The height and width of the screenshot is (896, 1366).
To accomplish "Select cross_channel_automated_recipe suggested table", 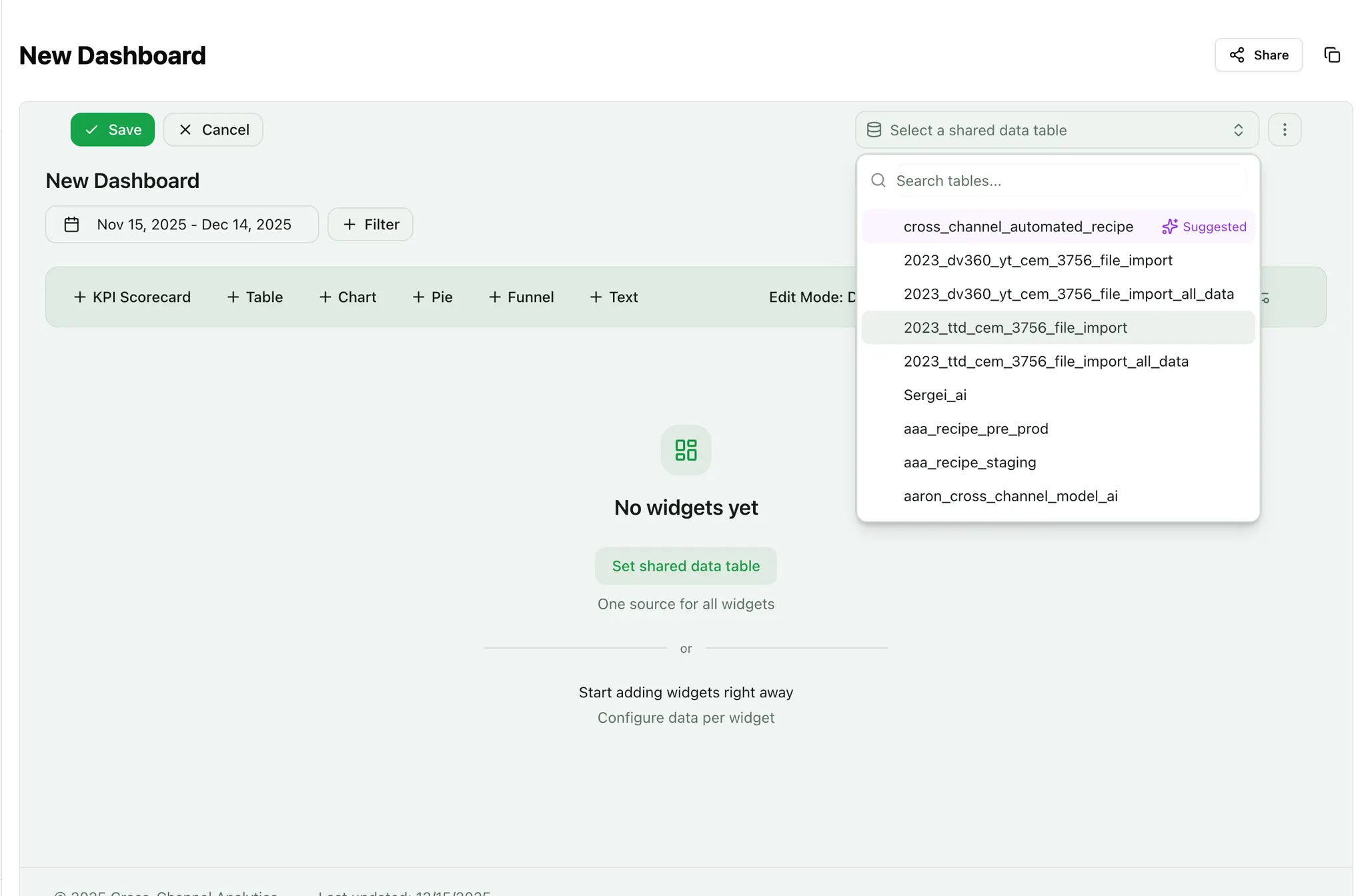I will (1018, 227).
